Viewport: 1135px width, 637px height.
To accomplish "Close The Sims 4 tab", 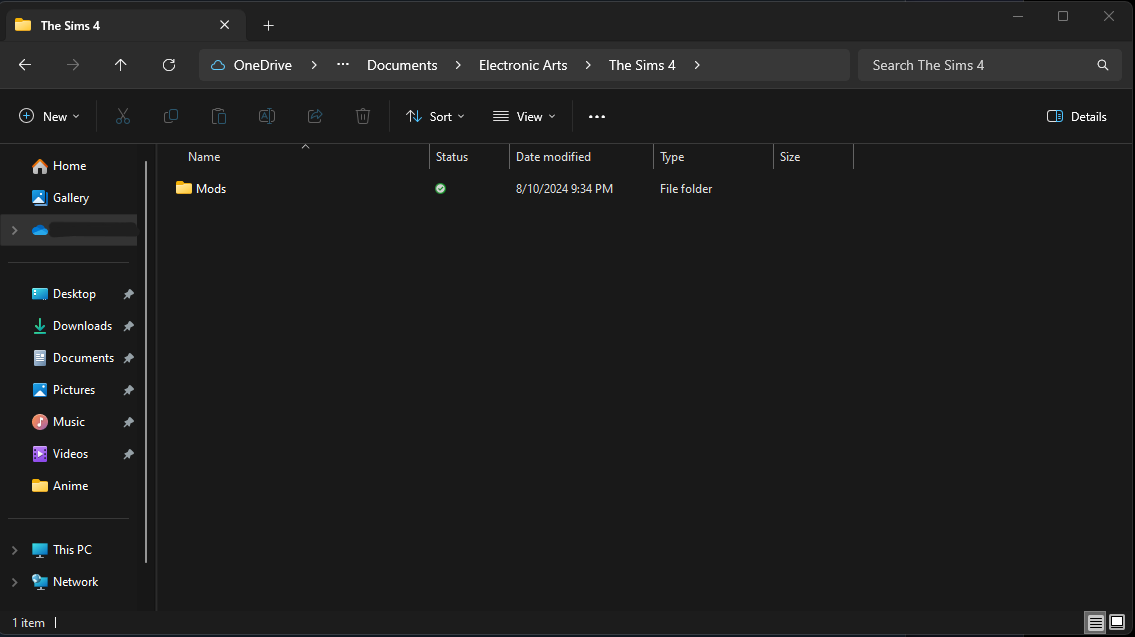I will point(224,25).
